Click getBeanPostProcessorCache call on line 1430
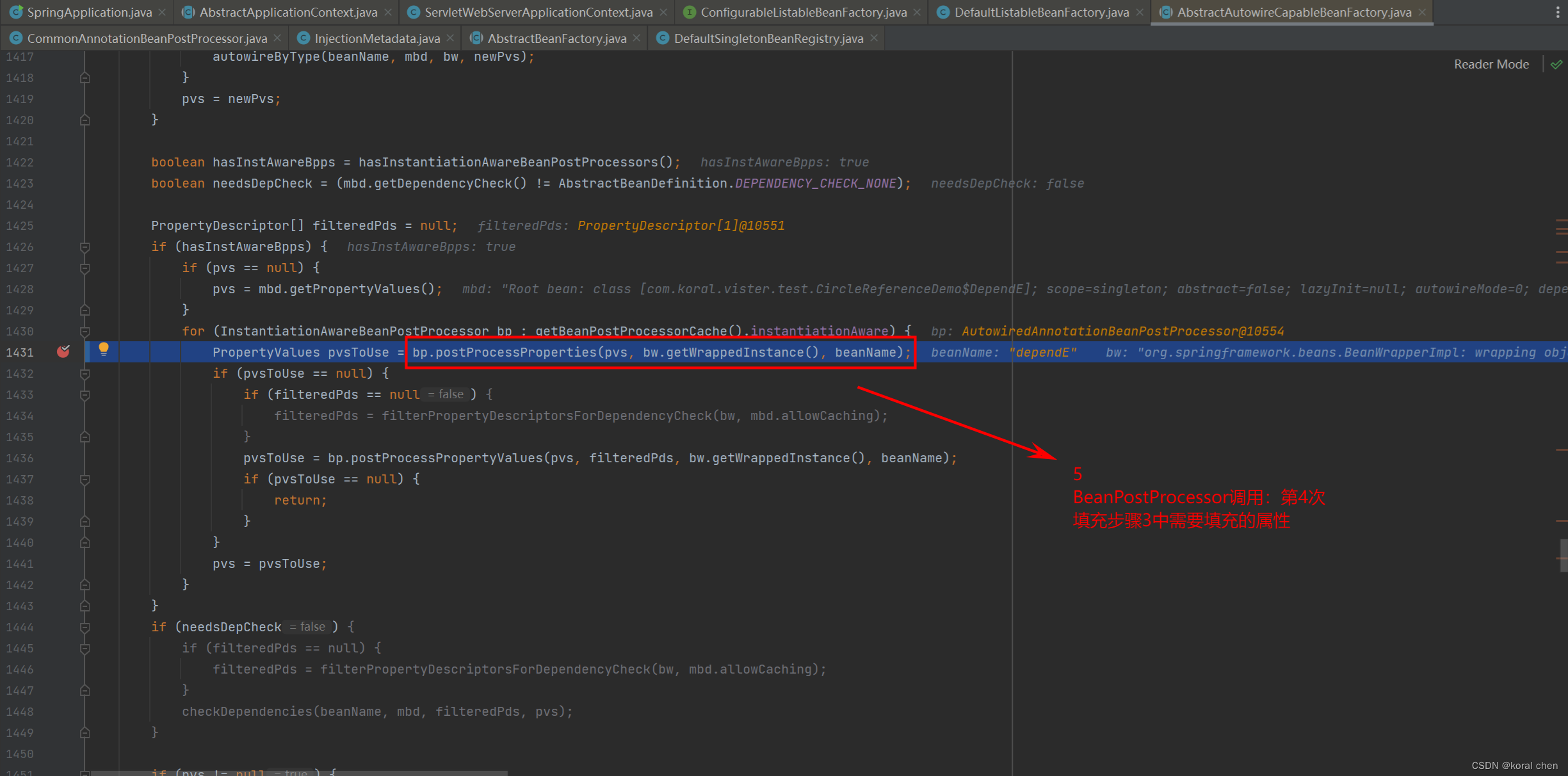1568x776 pixels. 631,331
